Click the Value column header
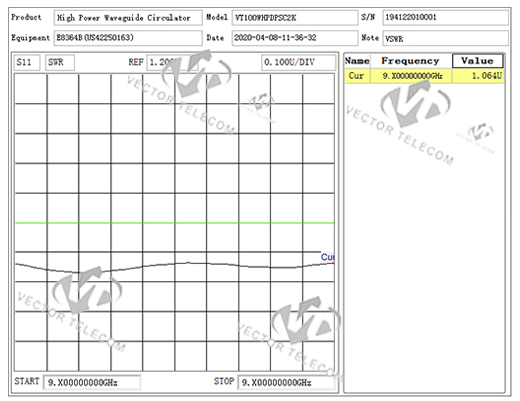The width and height of the screenshot is (520, 401). (x=477, y=61)
